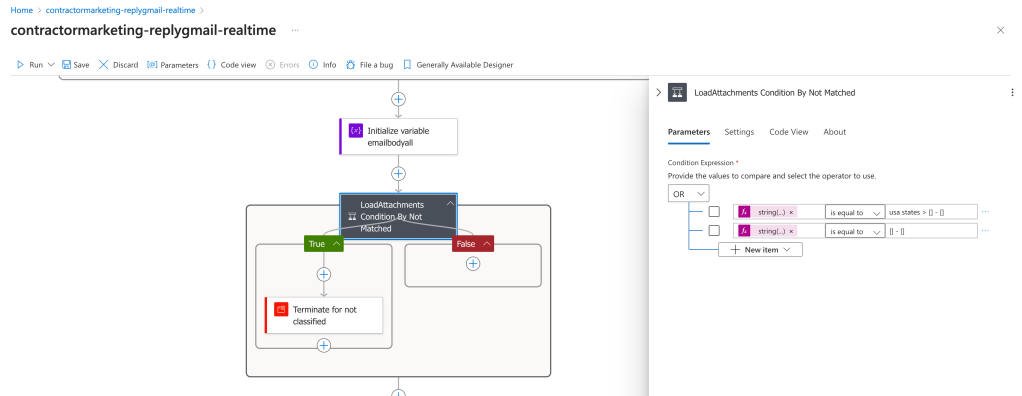Select Terminate for not classified action
Image resolution: width=1022 pixels, height=396 pixels.
[324, 315]
